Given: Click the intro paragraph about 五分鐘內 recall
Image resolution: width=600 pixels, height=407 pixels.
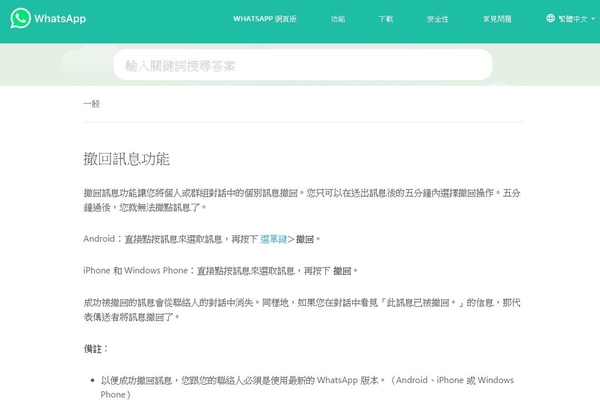Looking at the screenshot, I should [301, 200].
